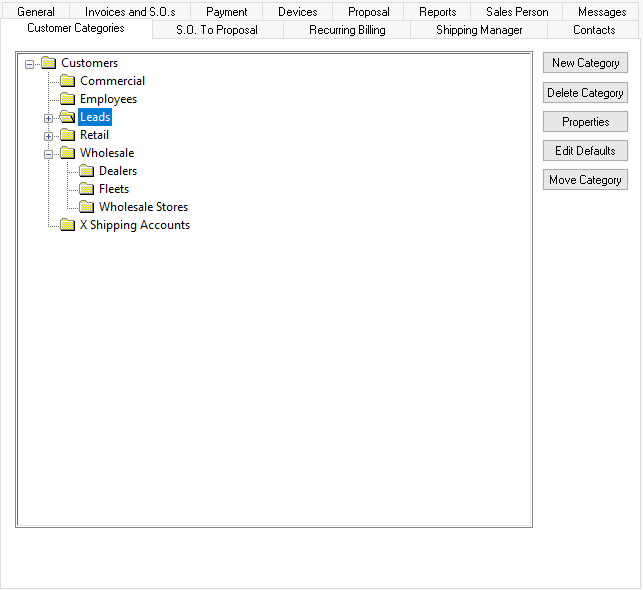
Task: Open the S.O. To Proposal tab
Action: click(217, 30)
